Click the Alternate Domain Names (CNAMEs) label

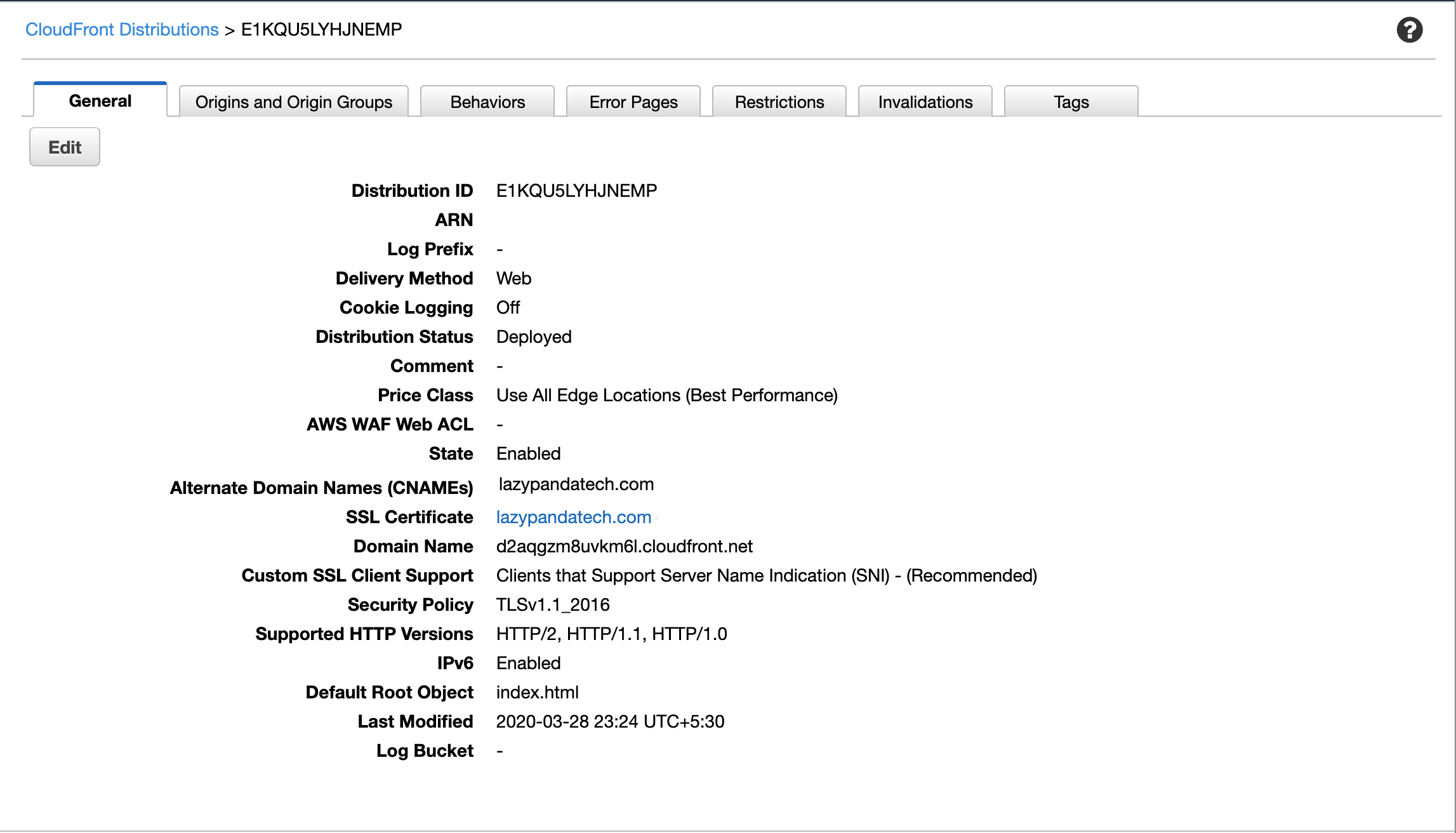[x=322, y=488]
